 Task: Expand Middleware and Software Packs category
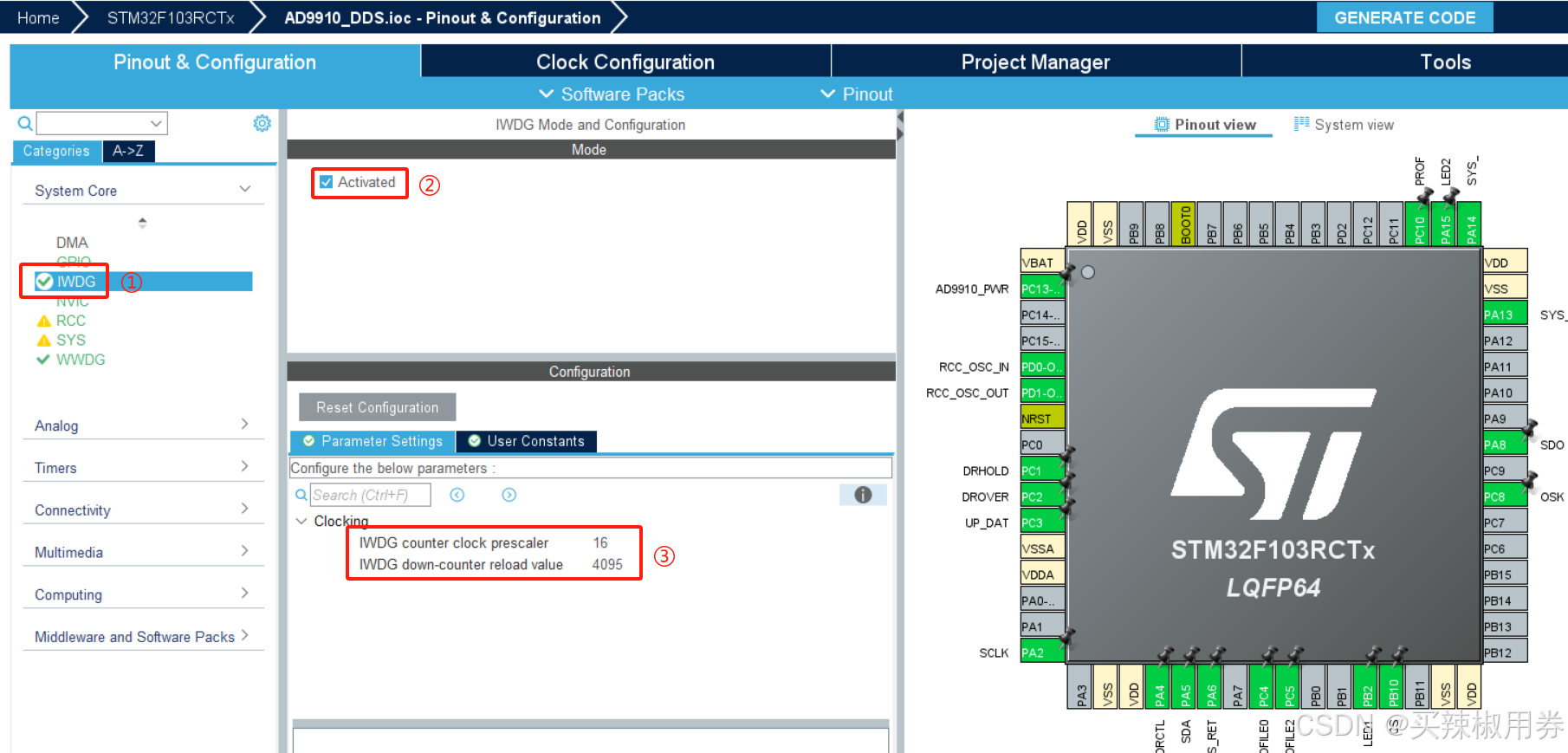244,635
